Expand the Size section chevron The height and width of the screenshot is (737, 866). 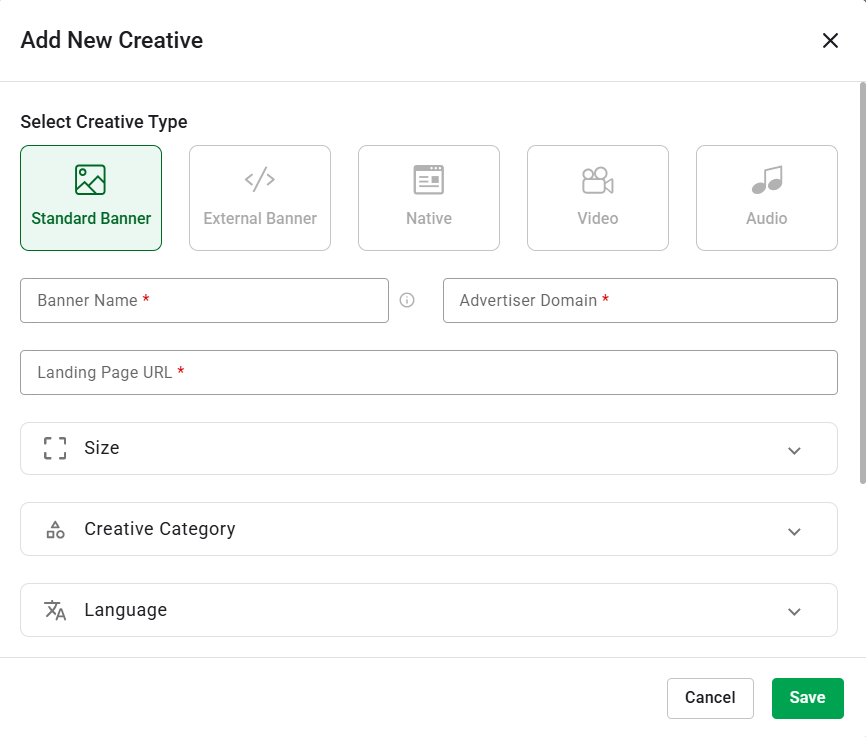coord(794,450)
